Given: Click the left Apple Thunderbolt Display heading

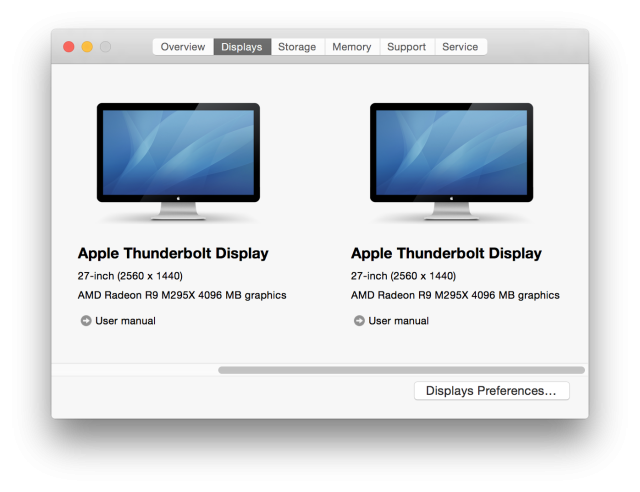Looking at the screenshot, I should [173, 254].
